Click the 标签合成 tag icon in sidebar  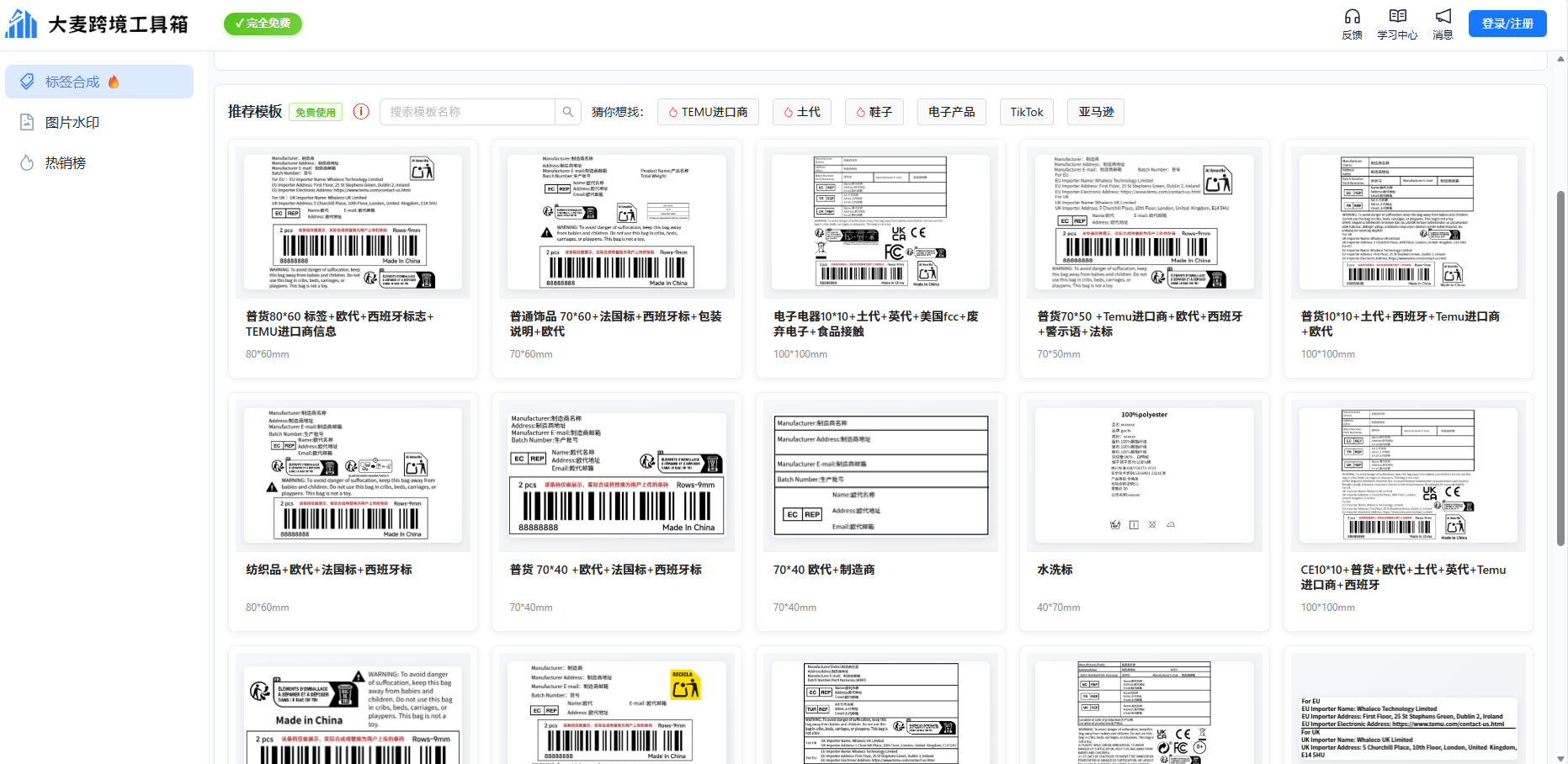(x=27, y=82)
